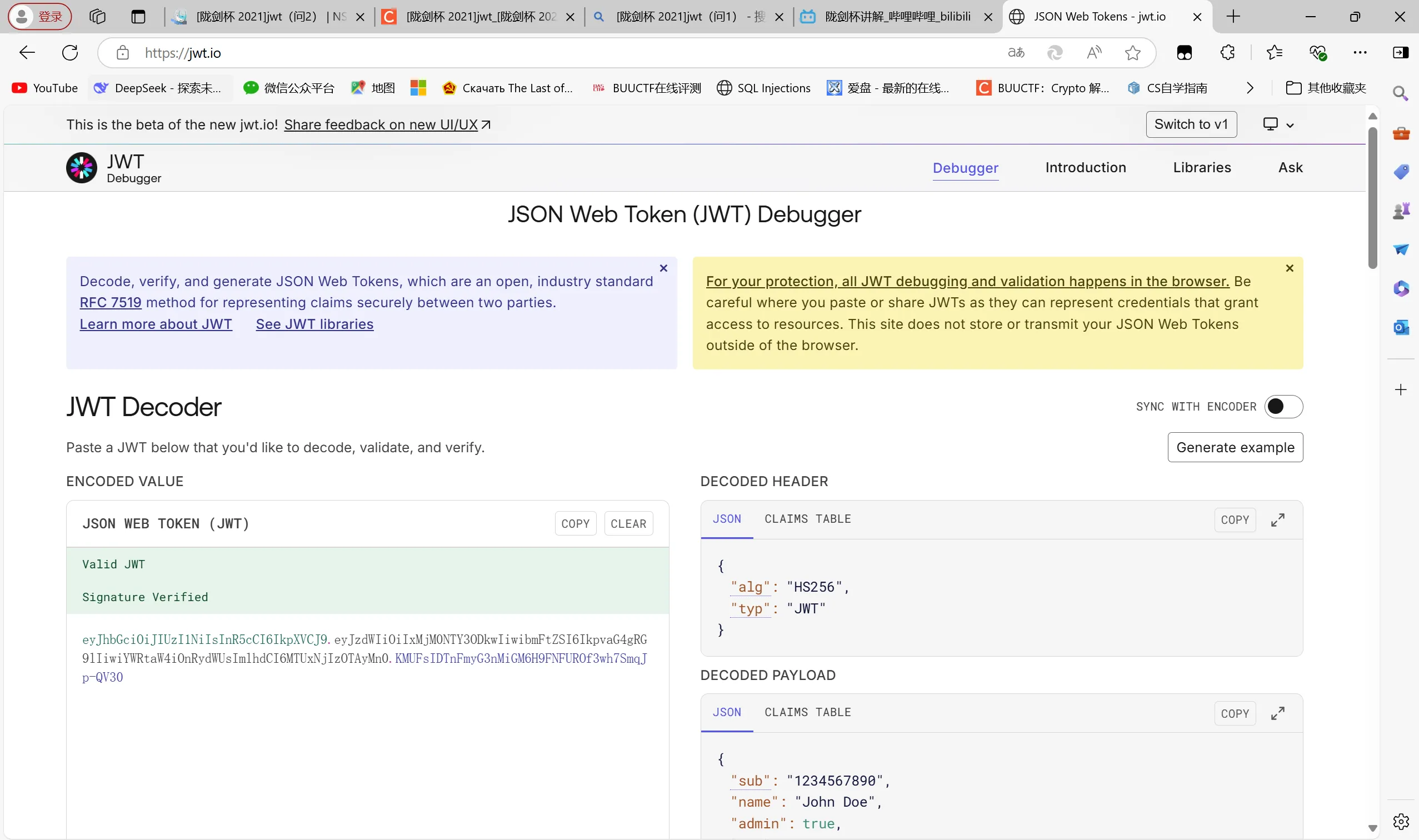Open Outlook from Edge sidebar

1400,327
